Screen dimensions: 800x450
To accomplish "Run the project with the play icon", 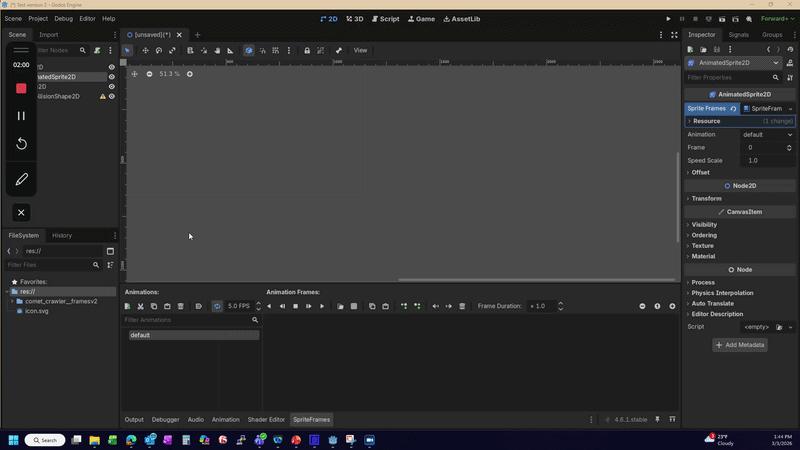I will tap(669, 19).
